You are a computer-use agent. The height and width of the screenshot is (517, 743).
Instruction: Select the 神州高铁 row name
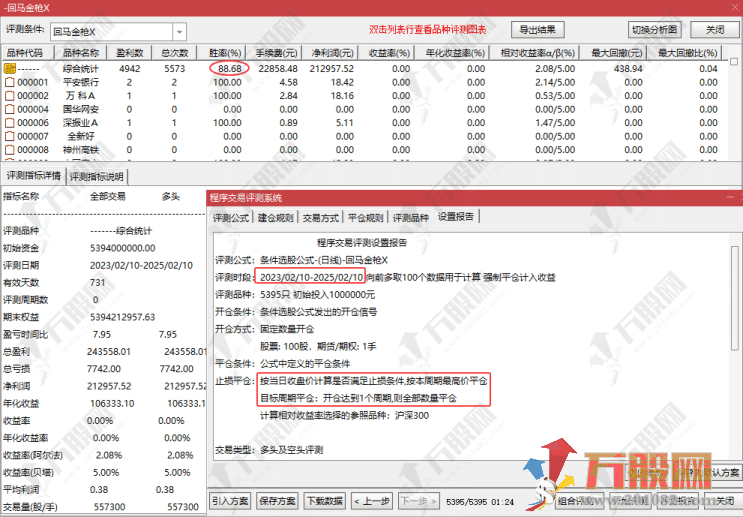pyautogui.click(x=81, y=150)
